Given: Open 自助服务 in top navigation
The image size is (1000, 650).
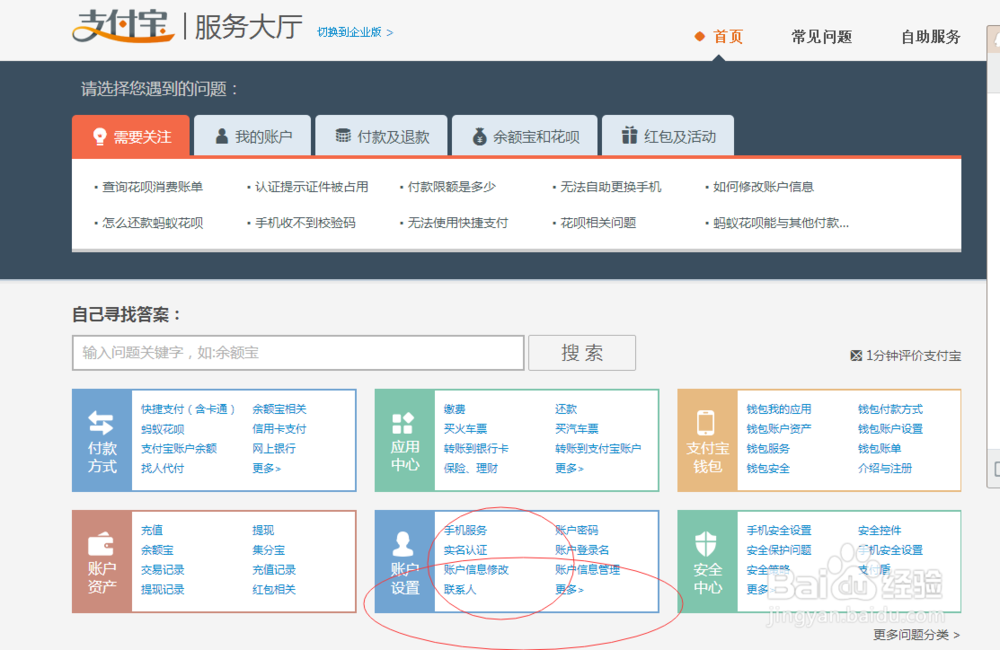Looking at the screenshot, I should (930, 36).
